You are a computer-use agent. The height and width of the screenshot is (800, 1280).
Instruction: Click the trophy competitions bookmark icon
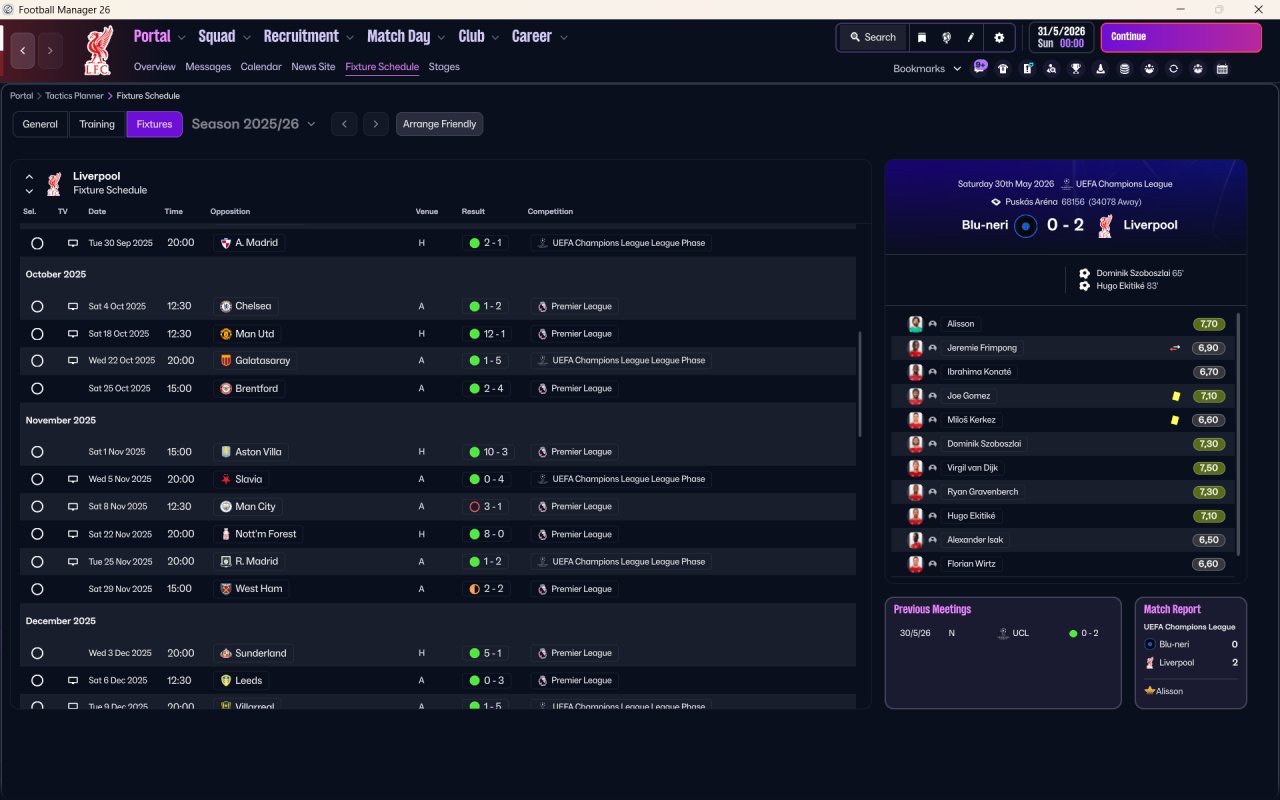1076,69
